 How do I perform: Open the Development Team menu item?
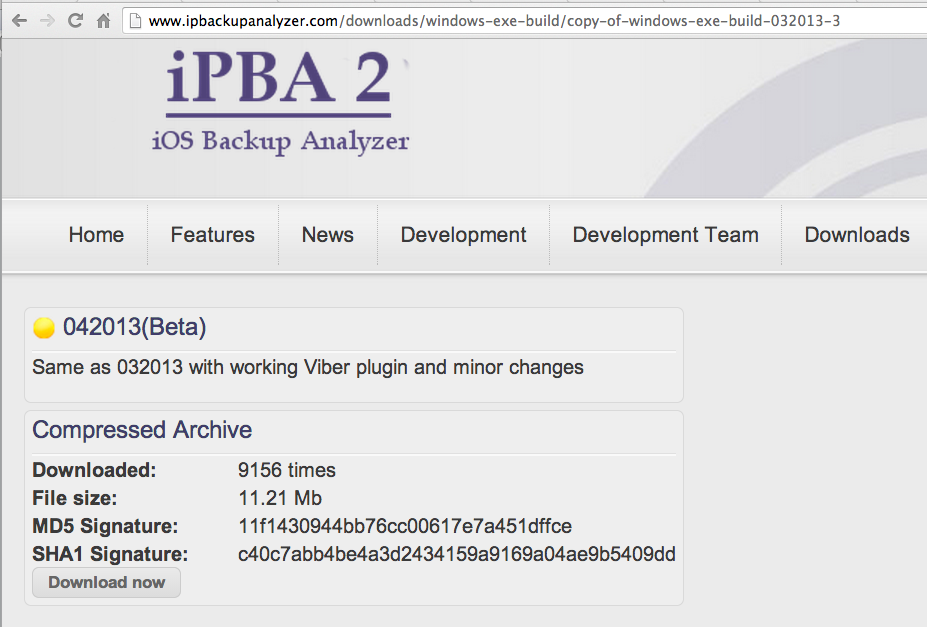tap(666, 235)
